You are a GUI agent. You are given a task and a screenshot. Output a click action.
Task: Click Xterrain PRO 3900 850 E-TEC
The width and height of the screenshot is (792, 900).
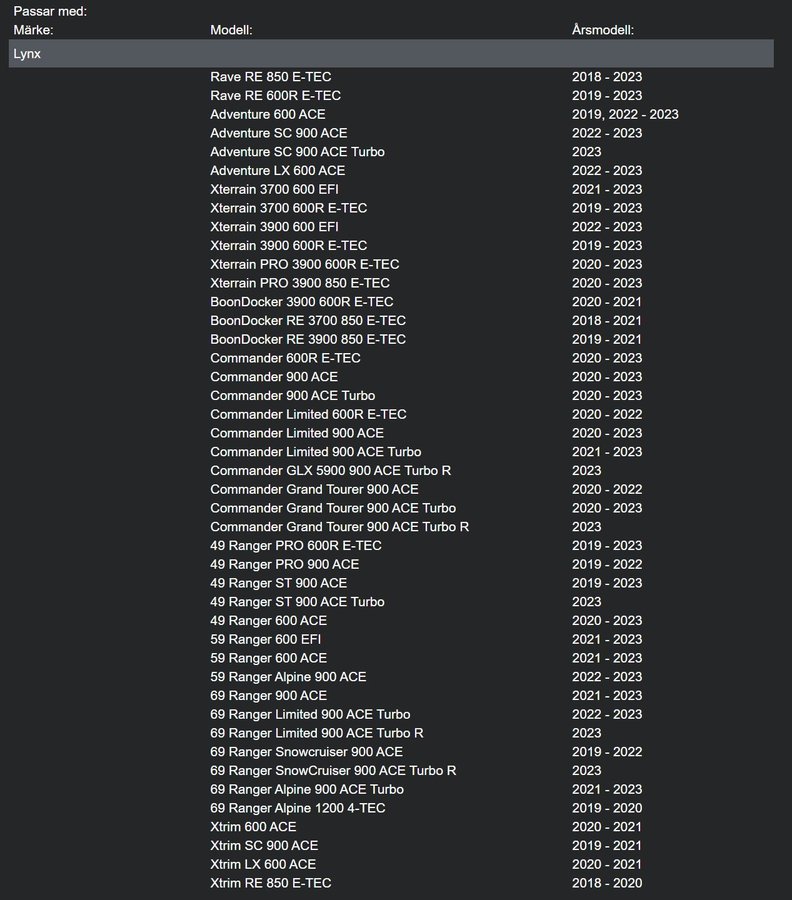tap(300, 283)
